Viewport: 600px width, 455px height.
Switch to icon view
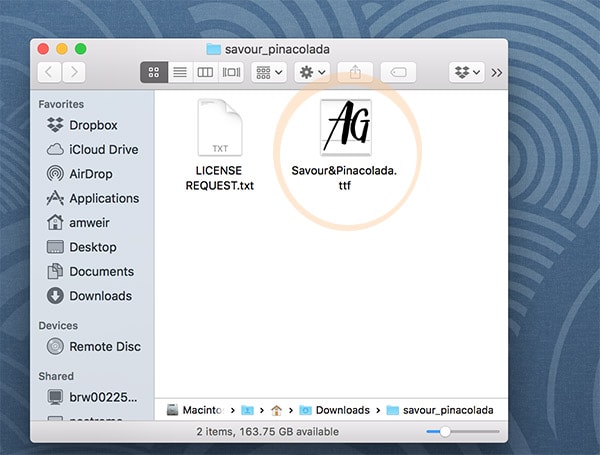click(154, 72)
